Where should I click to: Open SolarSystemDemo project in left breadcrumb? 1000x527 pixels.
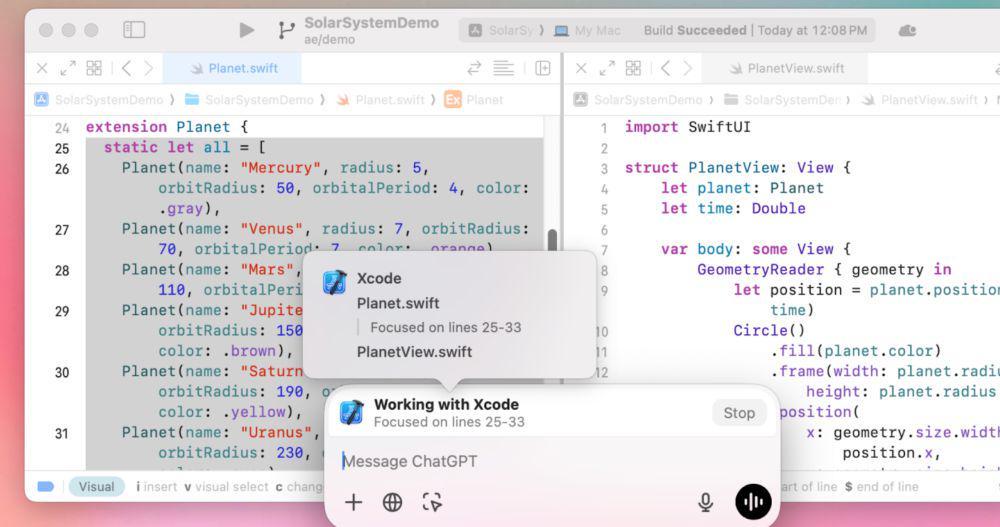click(100, 100)
